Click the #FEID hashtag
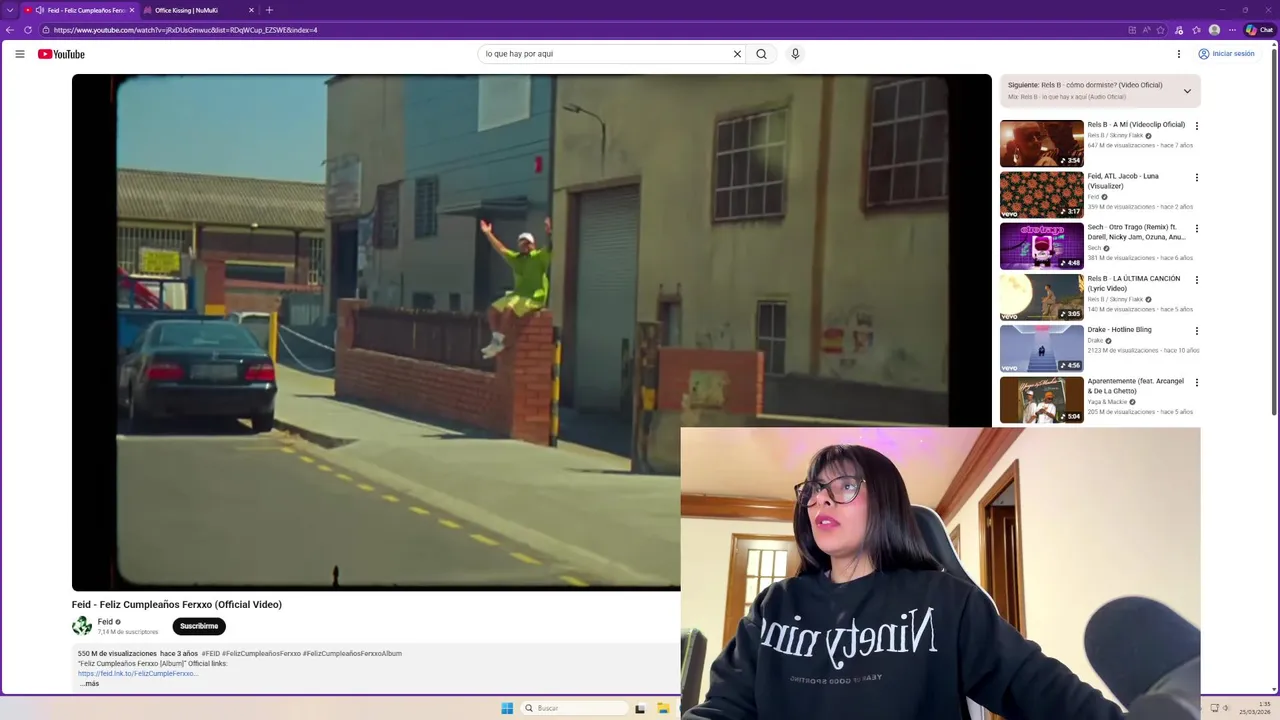 pos(210,654)
